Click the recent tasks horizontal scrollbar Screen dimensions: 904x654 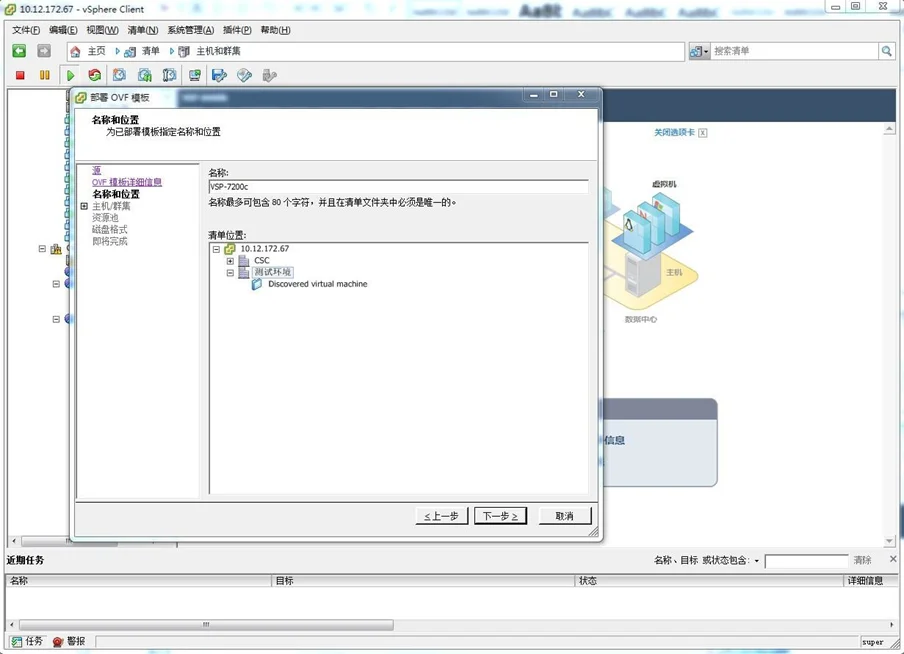tap(206, 625)
